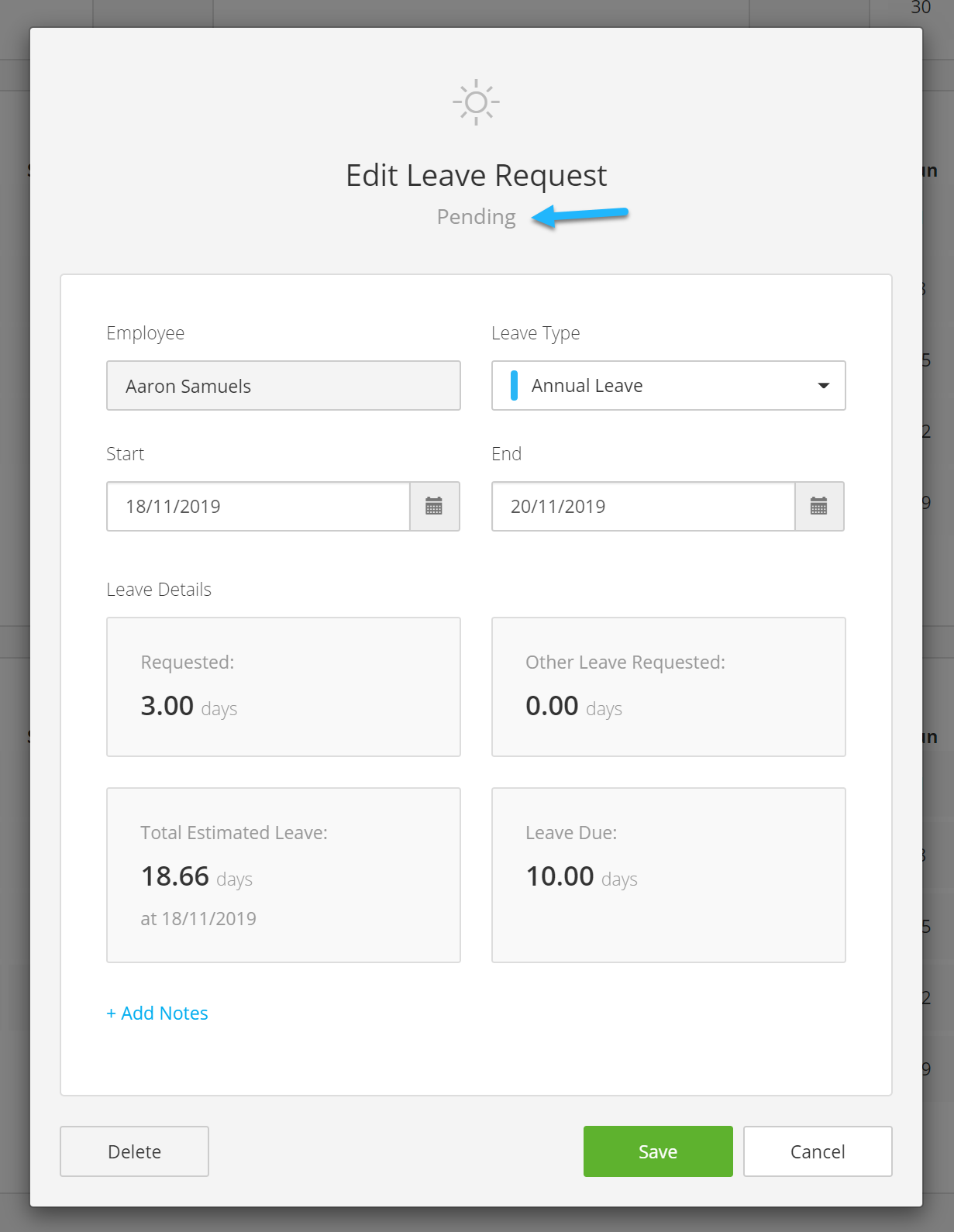Expand the Leave Type dropdown arrow
The image size is (954, 1232).
[x=824, y=386]
